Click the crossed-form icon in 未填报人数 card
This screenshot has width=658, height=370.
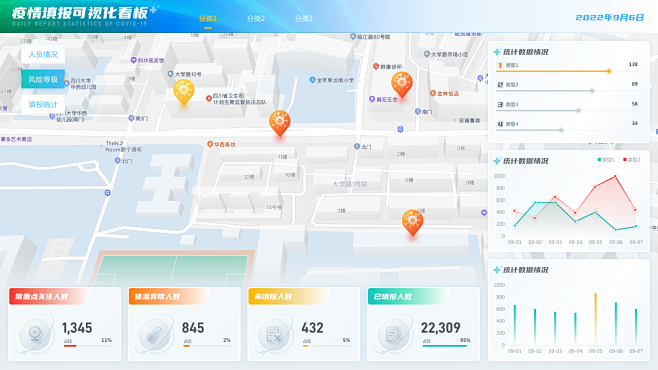pos(274,334)
